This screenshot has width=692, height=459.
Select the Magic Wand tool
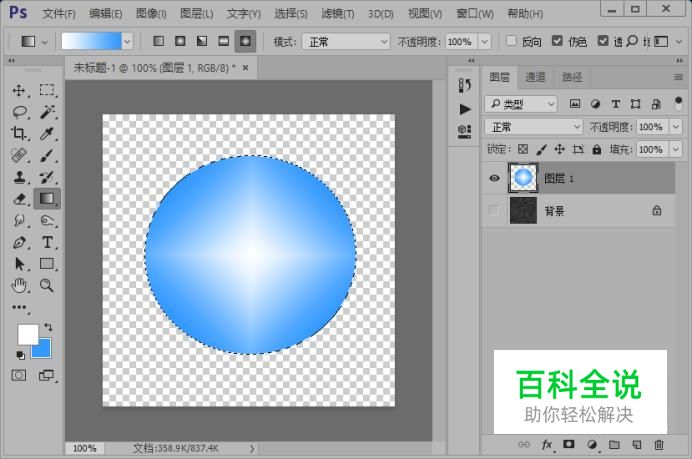click(47, 112)
